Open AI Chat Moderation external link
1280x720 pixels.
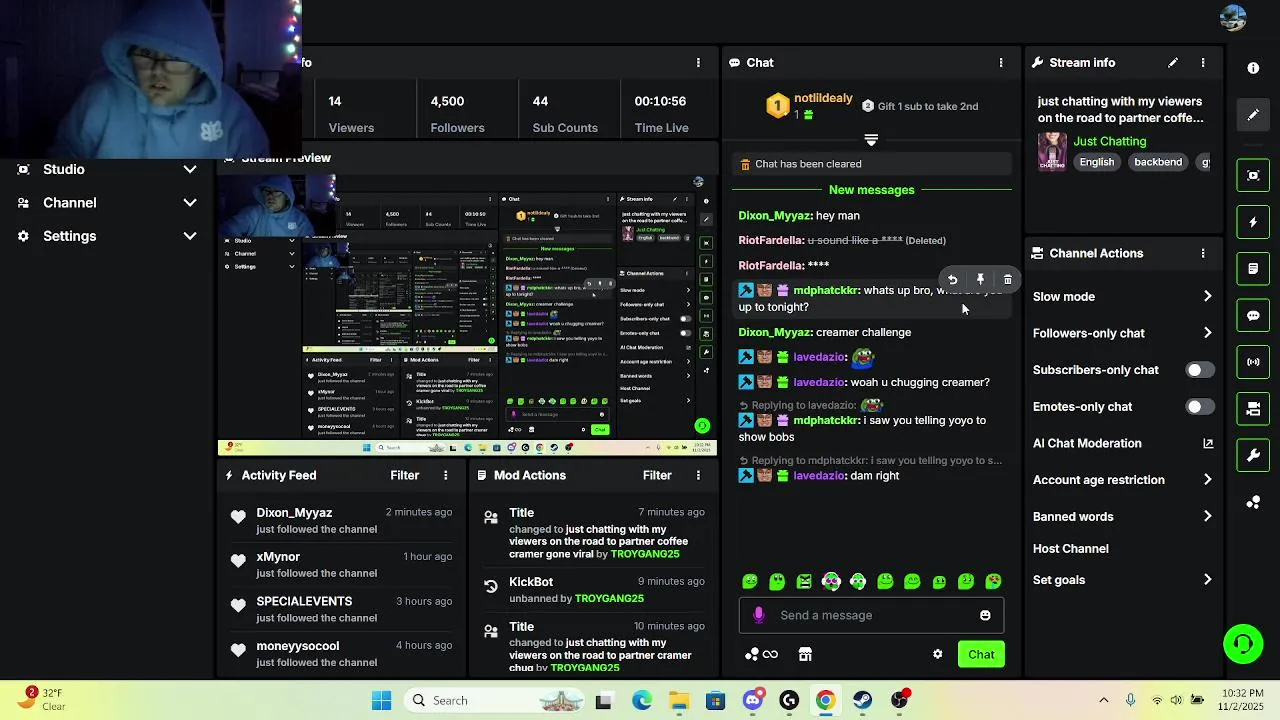pos(1207,443)
